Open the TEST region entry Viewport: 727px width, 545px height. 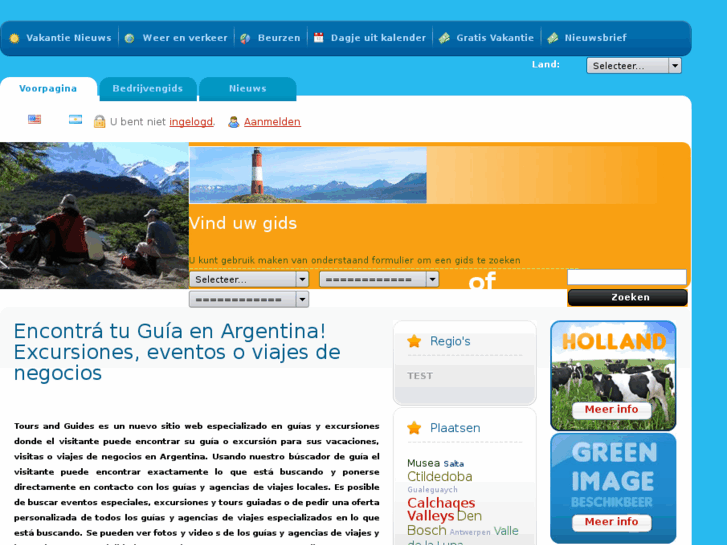[420, 376]
